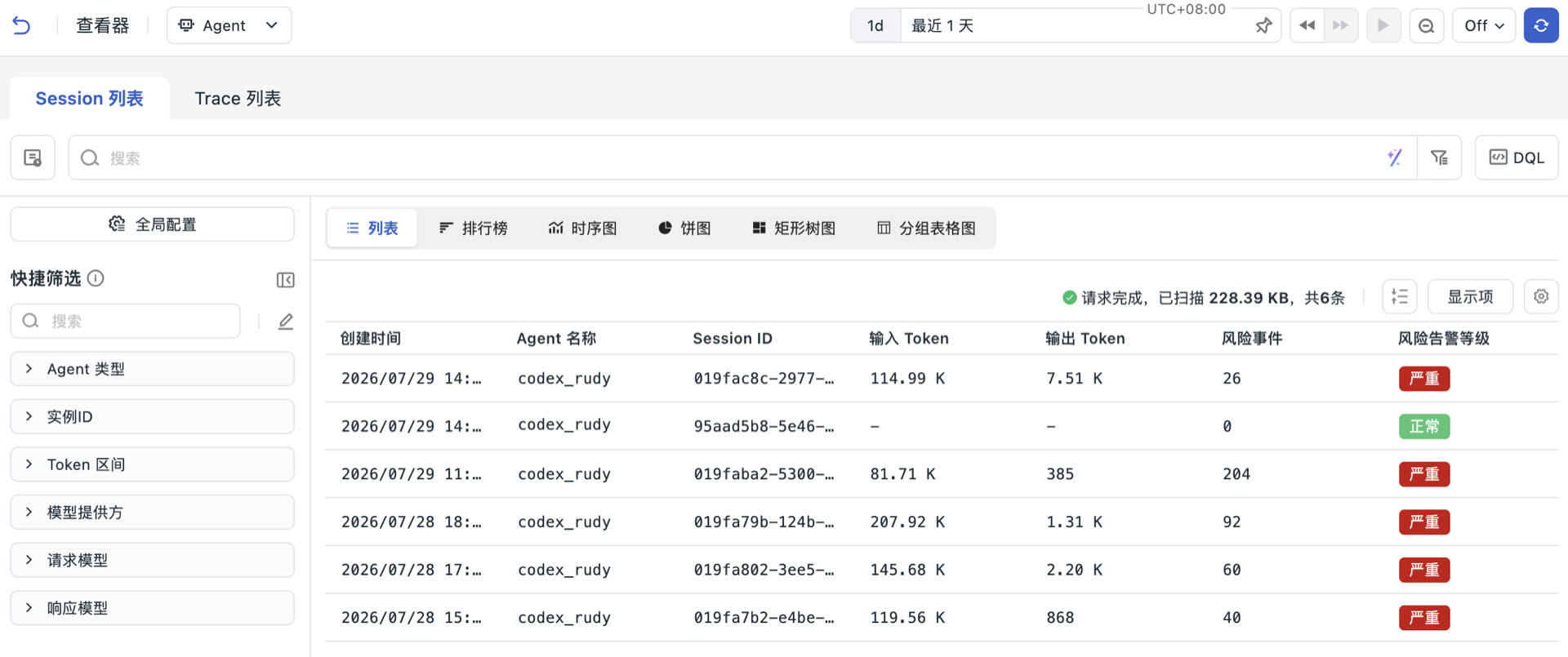Open table settings gear icon

(1541, 296)
